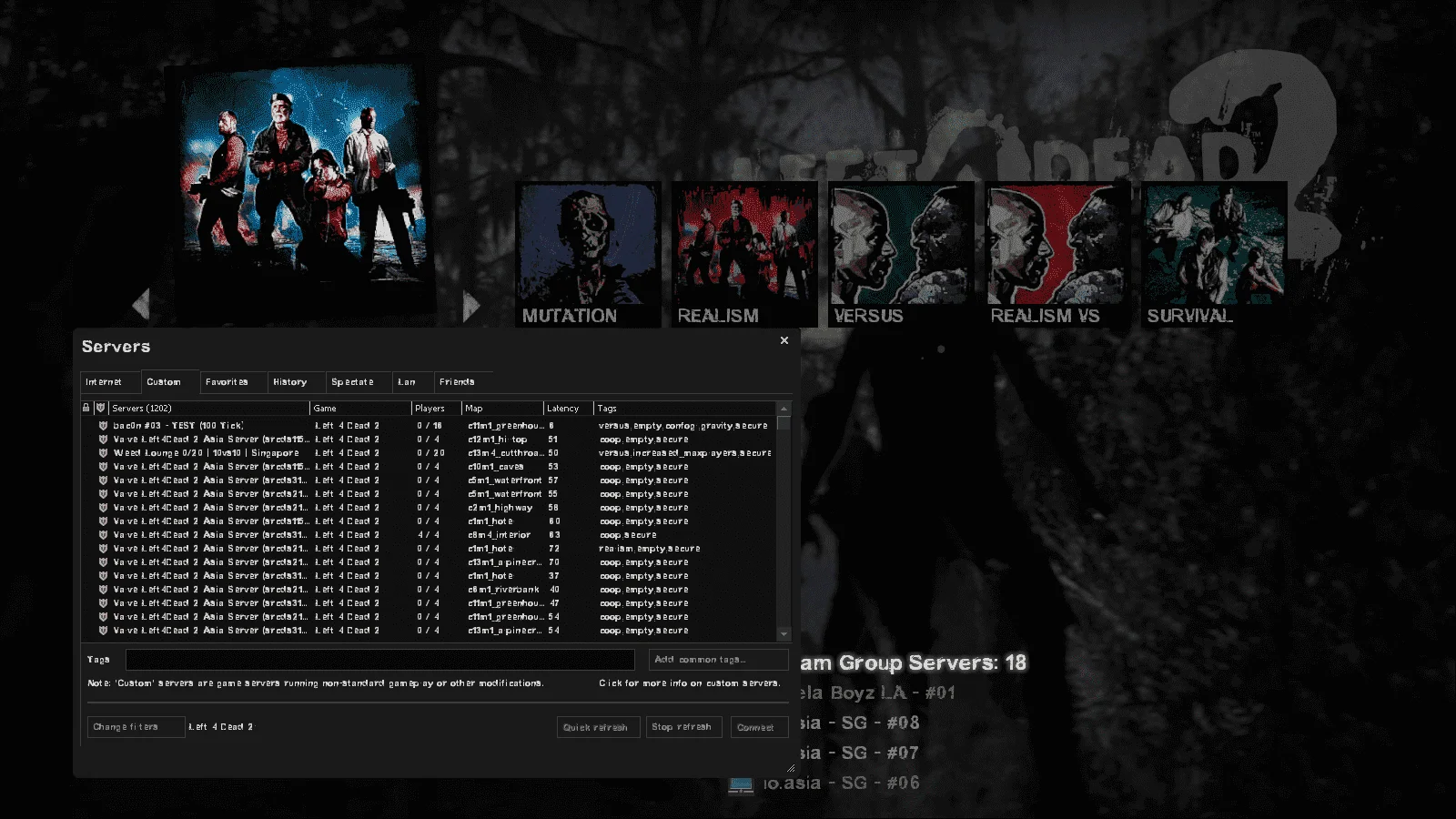Click the Stop refresh button

pos(684,727)
